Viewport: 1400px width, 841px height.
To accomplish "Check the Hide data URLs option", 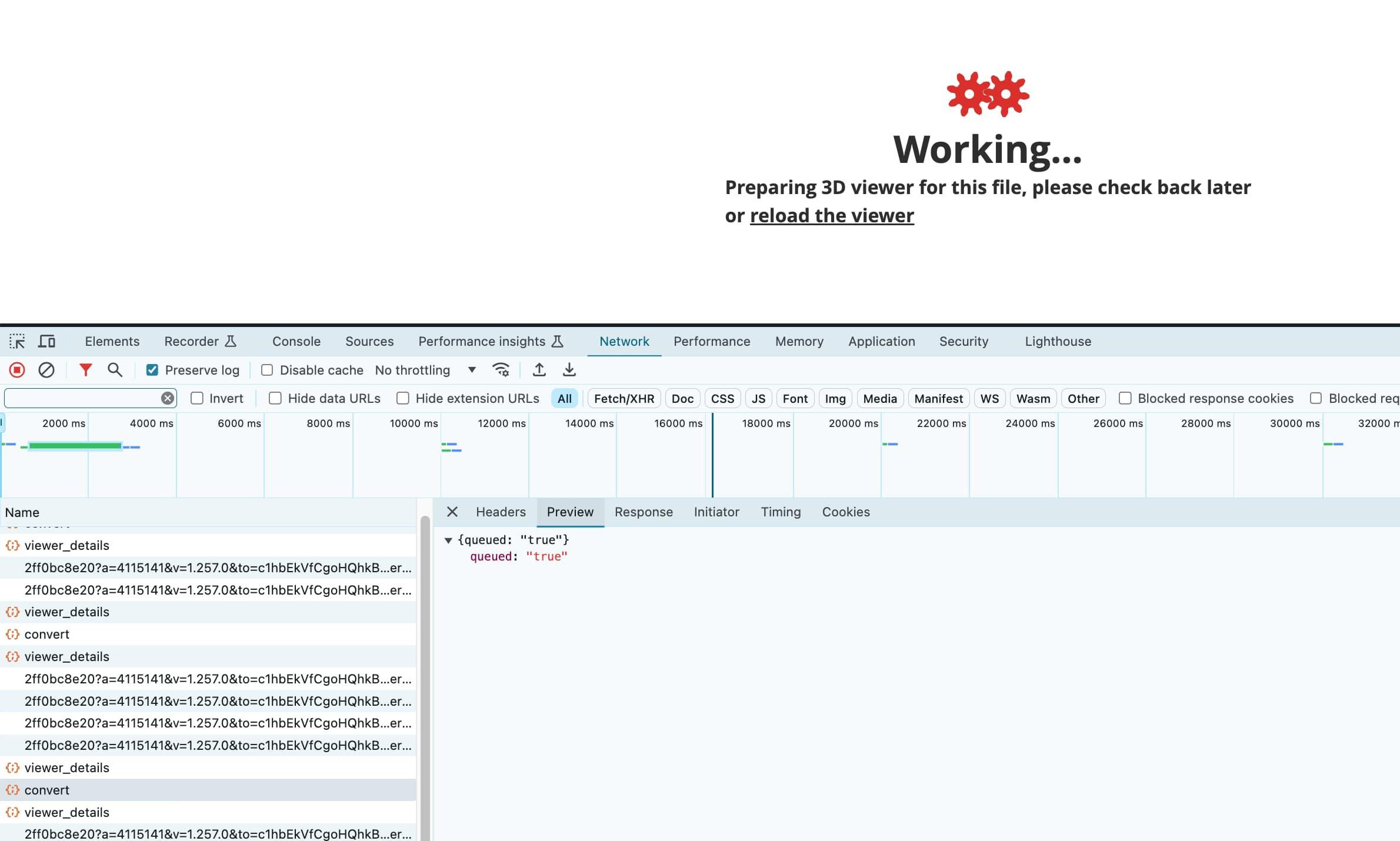I will pyautogui.click(x=275, y=398).
